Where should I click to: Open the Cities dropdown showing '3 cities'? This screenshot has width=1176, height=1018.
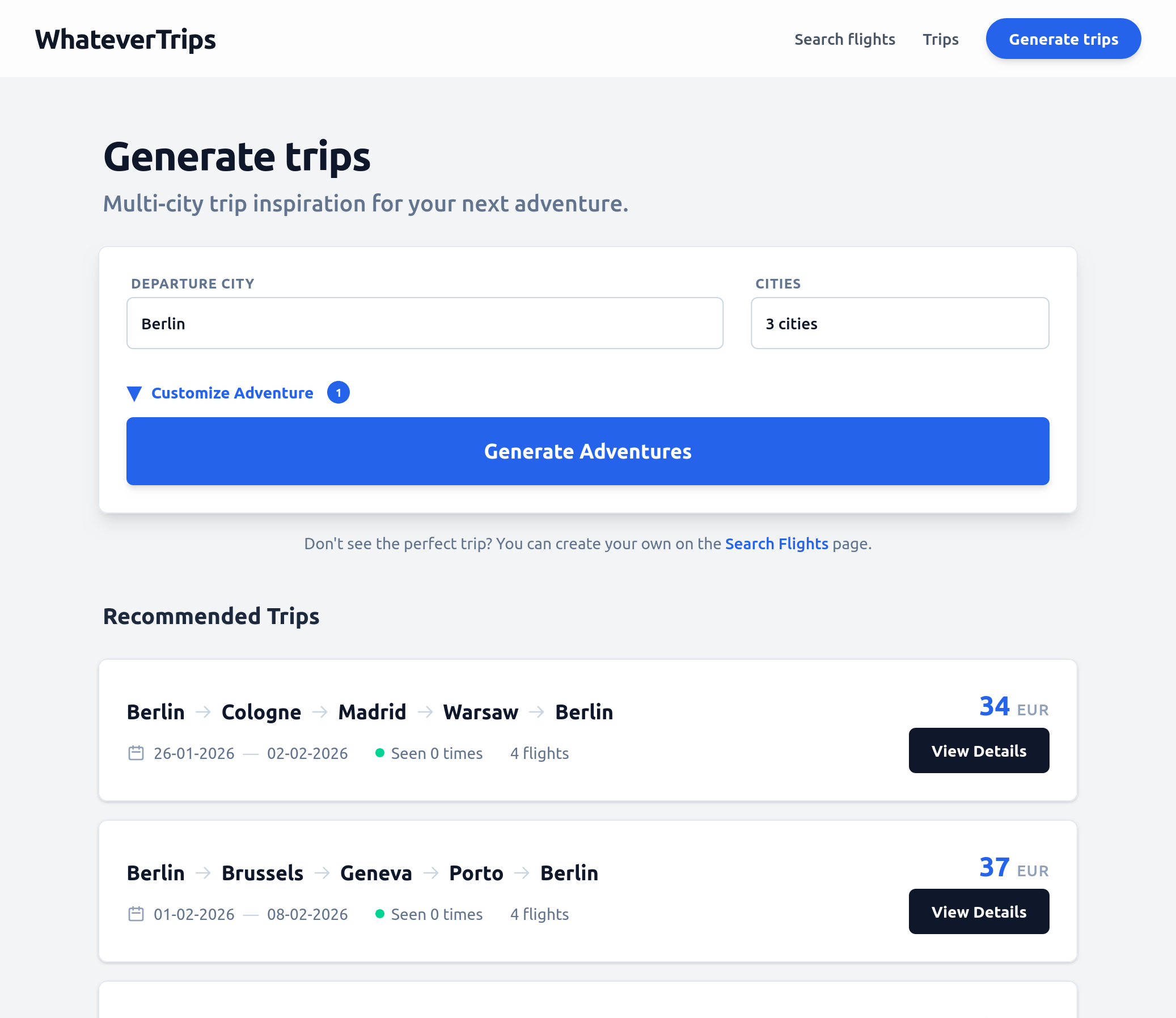[x=900, y=323]
